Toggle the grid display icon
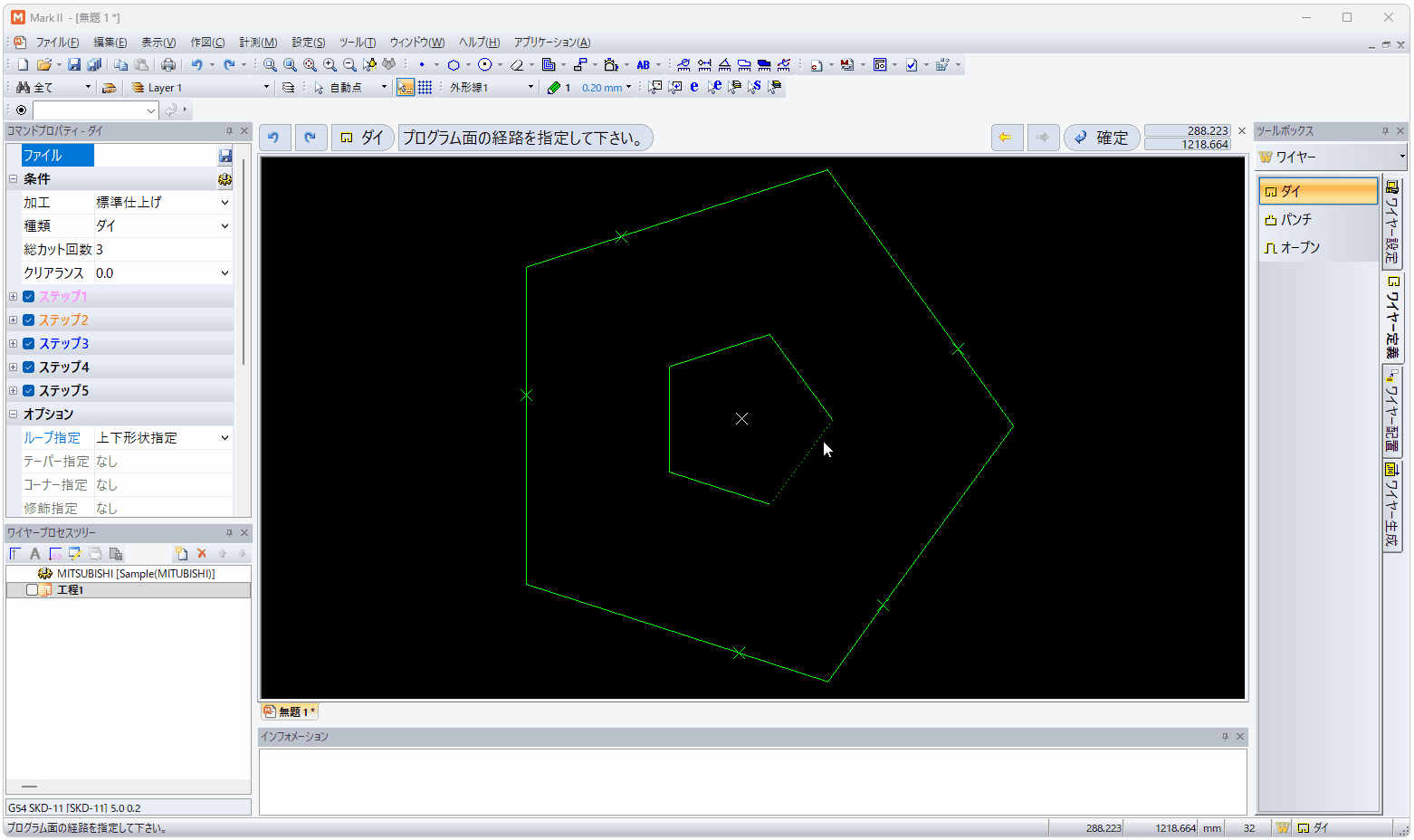 (425, 88)
